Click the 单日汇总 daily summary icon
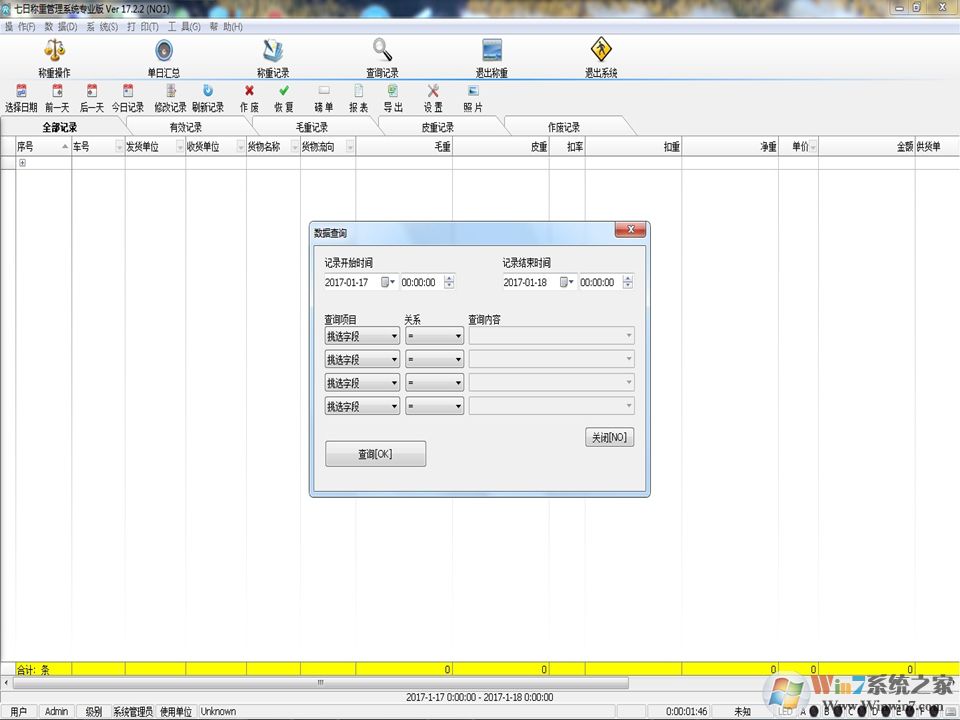The image size is (960, 720). (x=164, y=51)
